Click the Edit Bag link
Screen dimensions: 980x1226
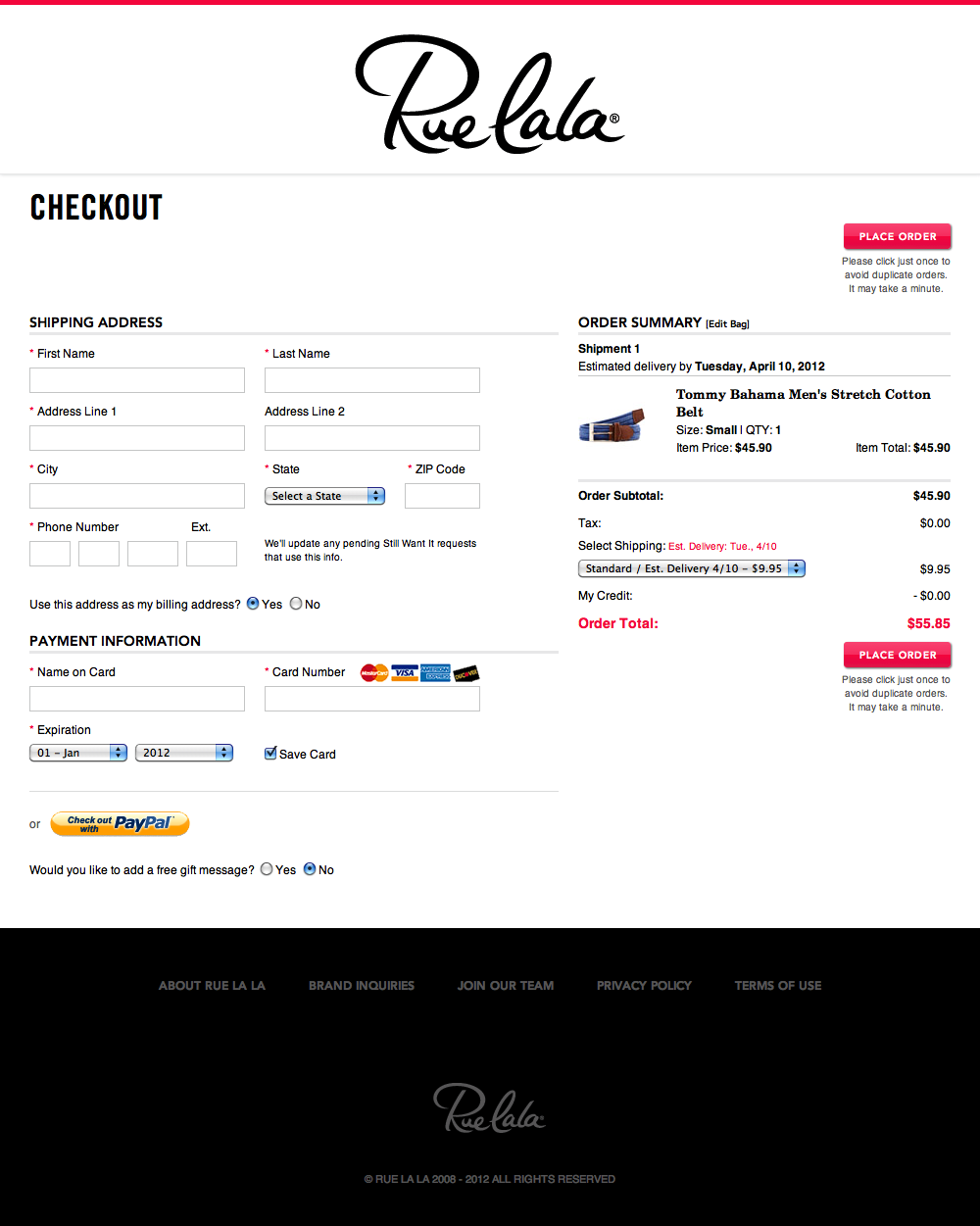point(727,323)
